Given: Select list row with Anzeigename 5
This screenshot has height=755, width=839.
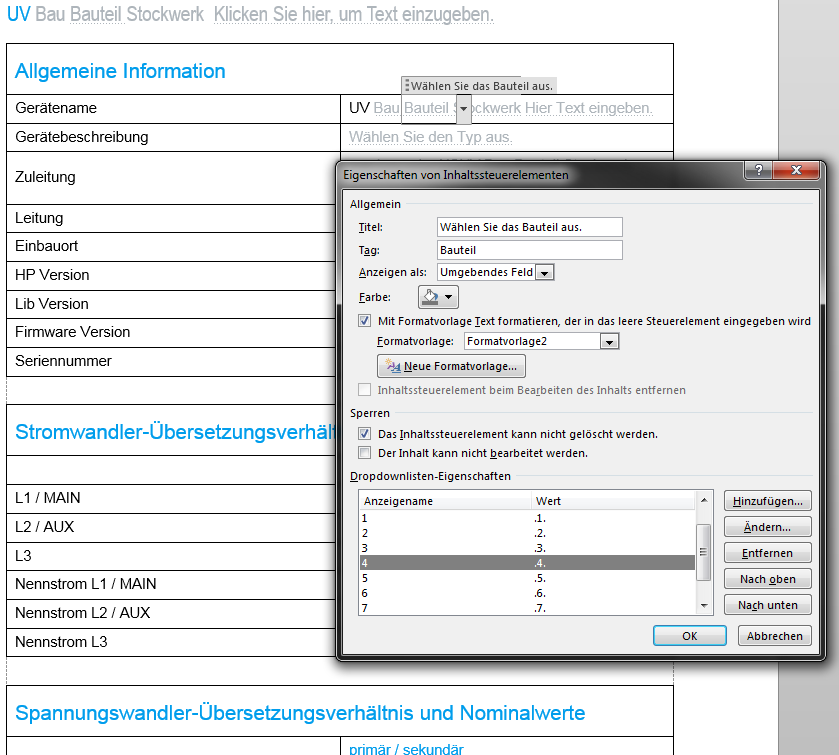Looking at the screenshot, I should 527,578.
